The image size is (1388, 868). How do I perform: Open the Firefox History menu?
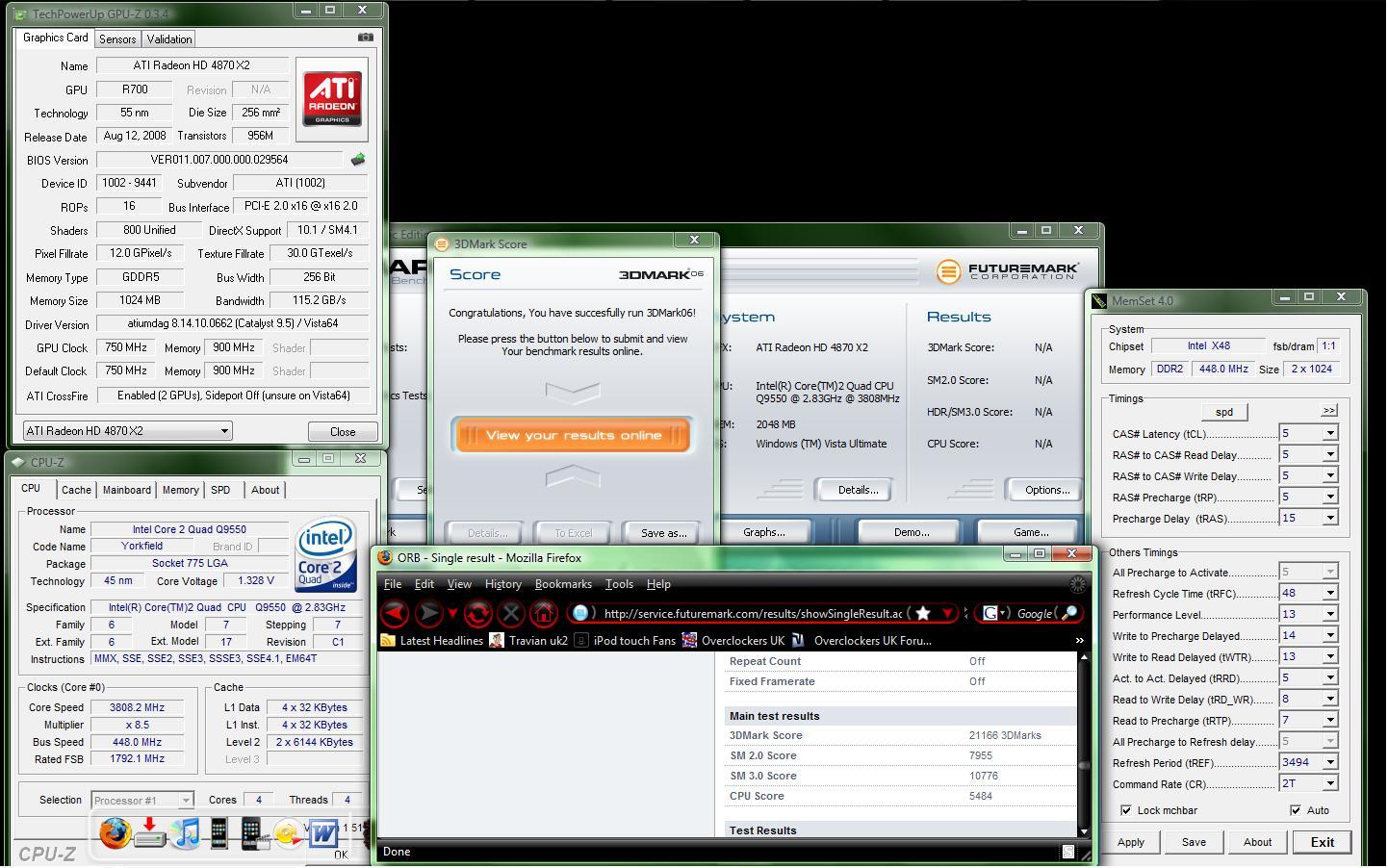[x=502, y=584]
